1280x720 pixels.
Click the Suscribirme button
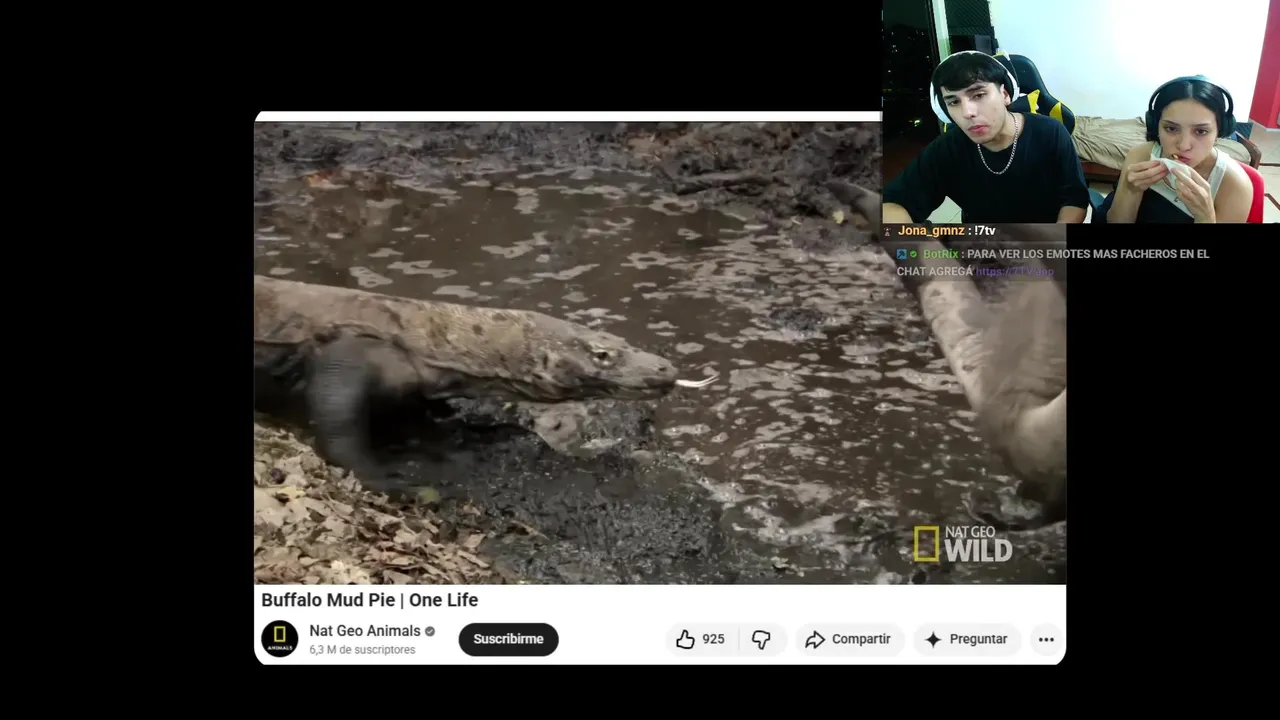pos(508,639)
